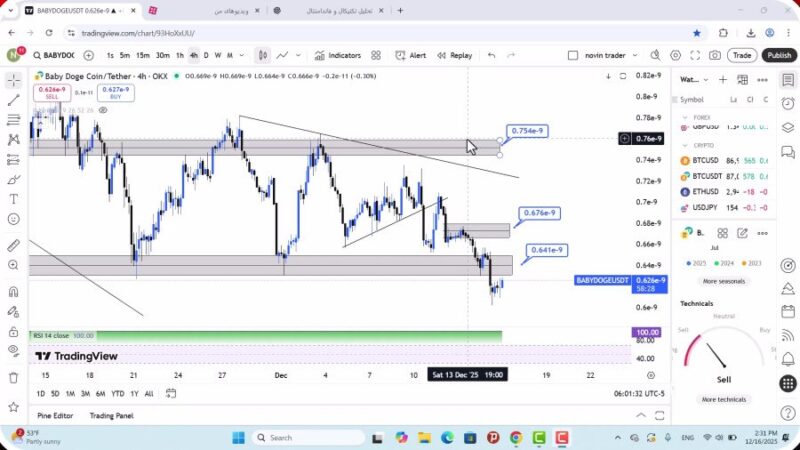800x450 pixels.
Task: Click the Publish button
Action: 779,56
